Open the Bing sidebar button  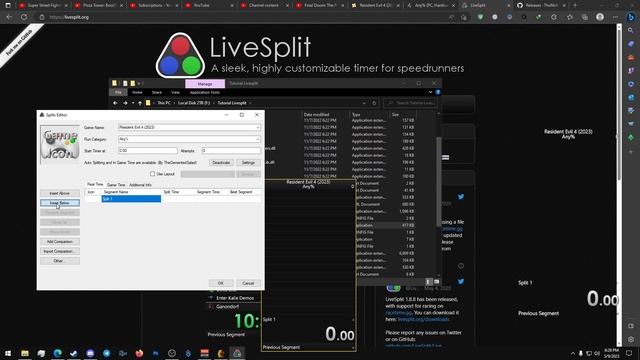click(631, 17)
